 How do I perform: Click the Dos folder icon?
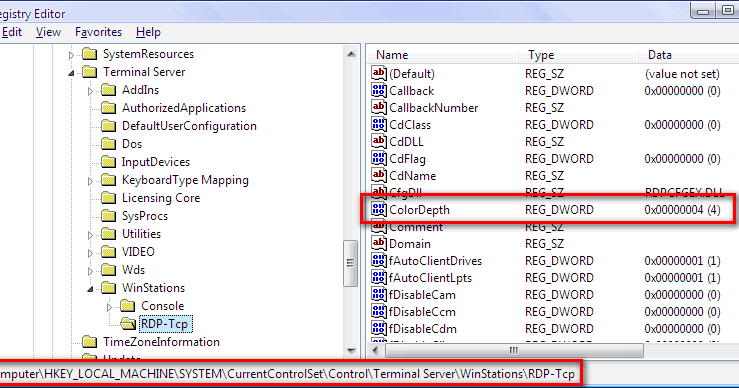108,144
